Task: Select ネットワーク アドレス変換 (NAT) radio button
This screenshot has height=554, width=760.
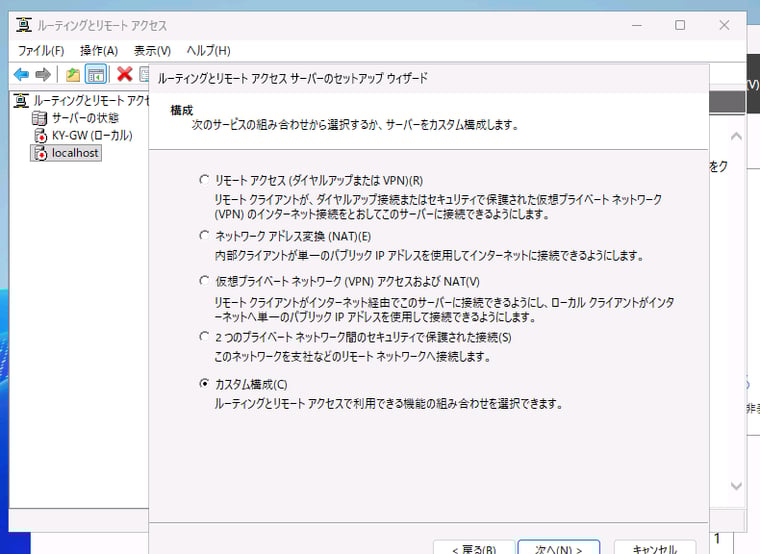Action: [205, 235]
